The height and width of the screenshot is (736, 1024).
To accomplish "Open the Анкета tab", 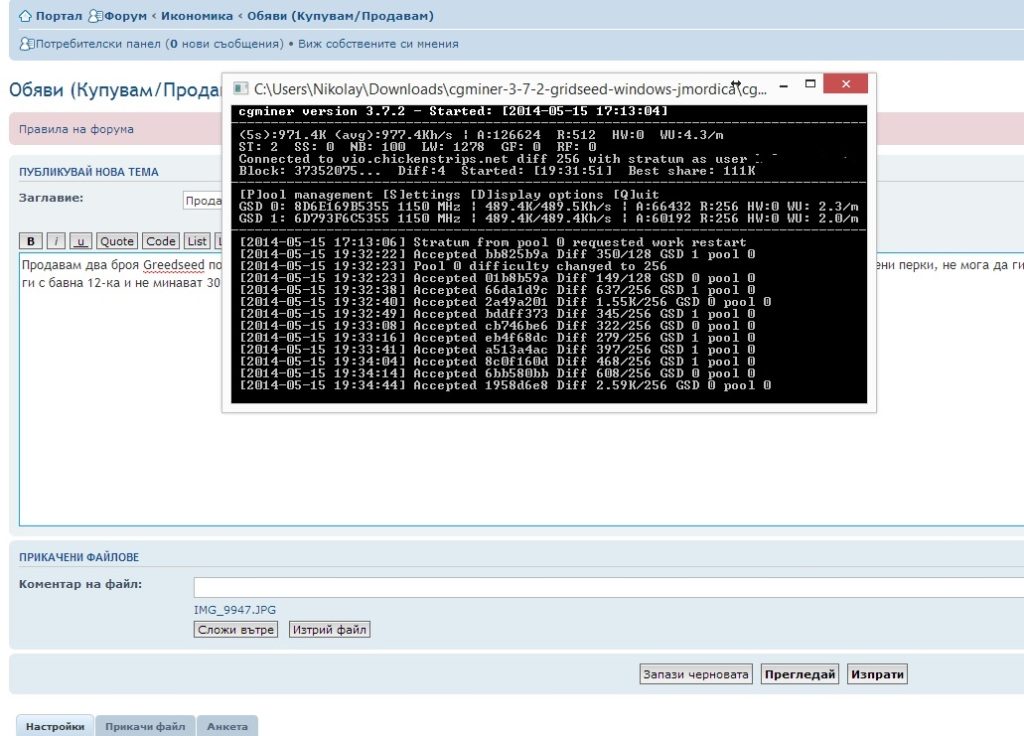I will (x=227, y=726).
